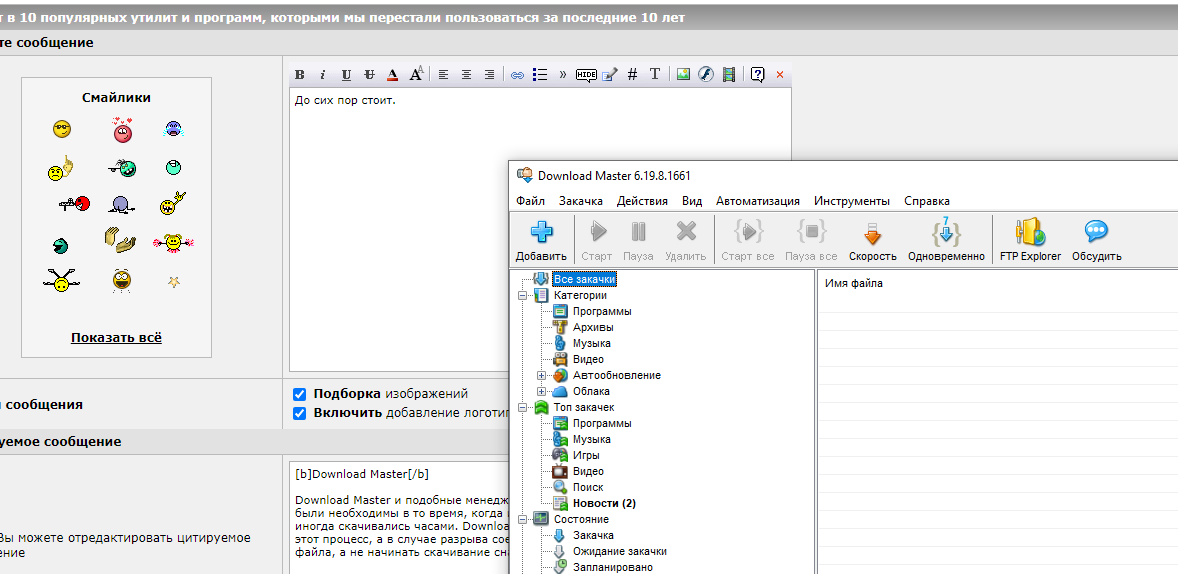Align text left in the editor
The image size is (1178, 574).
click(x=443, y=74)
